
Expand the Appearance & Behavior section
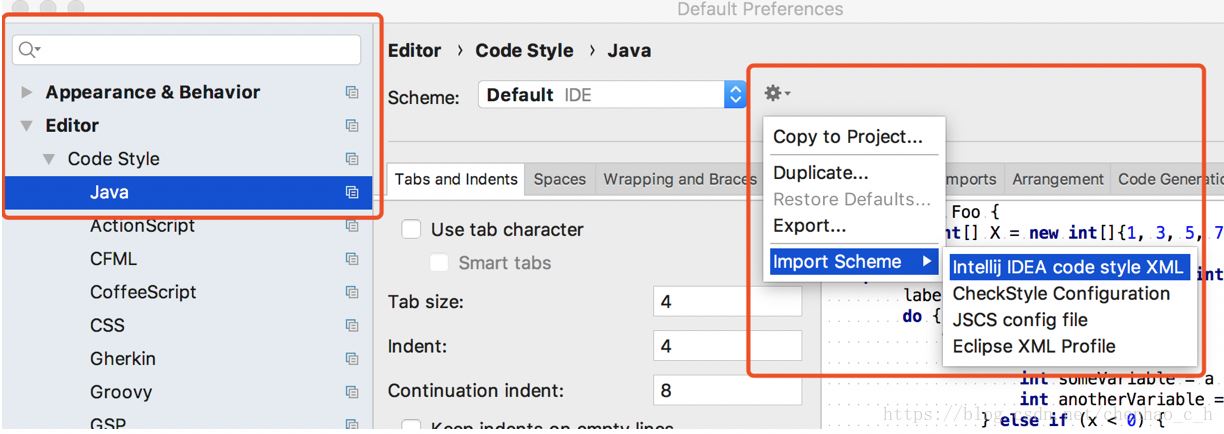point(27,92)
